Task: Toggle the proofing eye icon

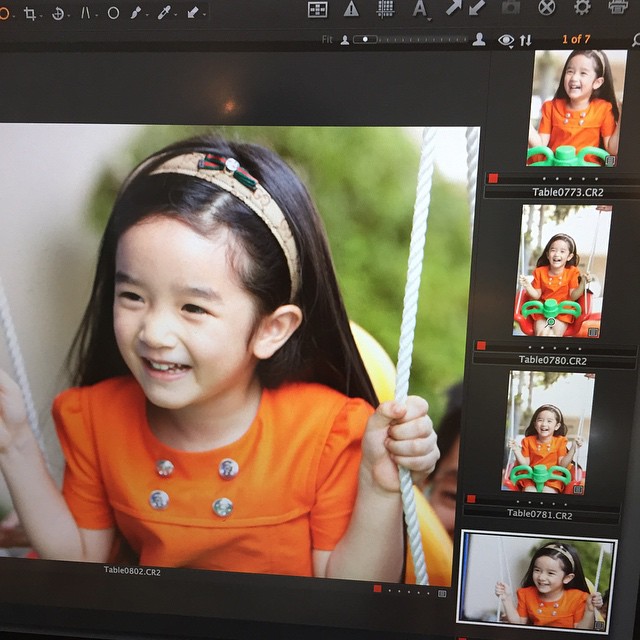Action: click(506, 40)
